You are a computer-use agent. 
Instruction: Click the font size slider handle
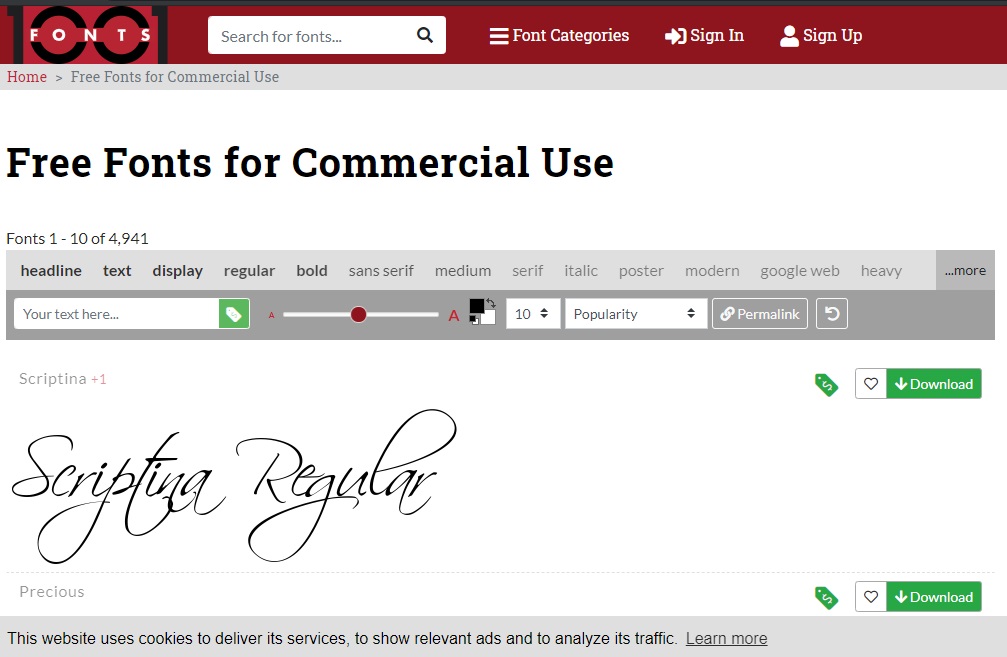pyautogui.click(x=358, y=315)
